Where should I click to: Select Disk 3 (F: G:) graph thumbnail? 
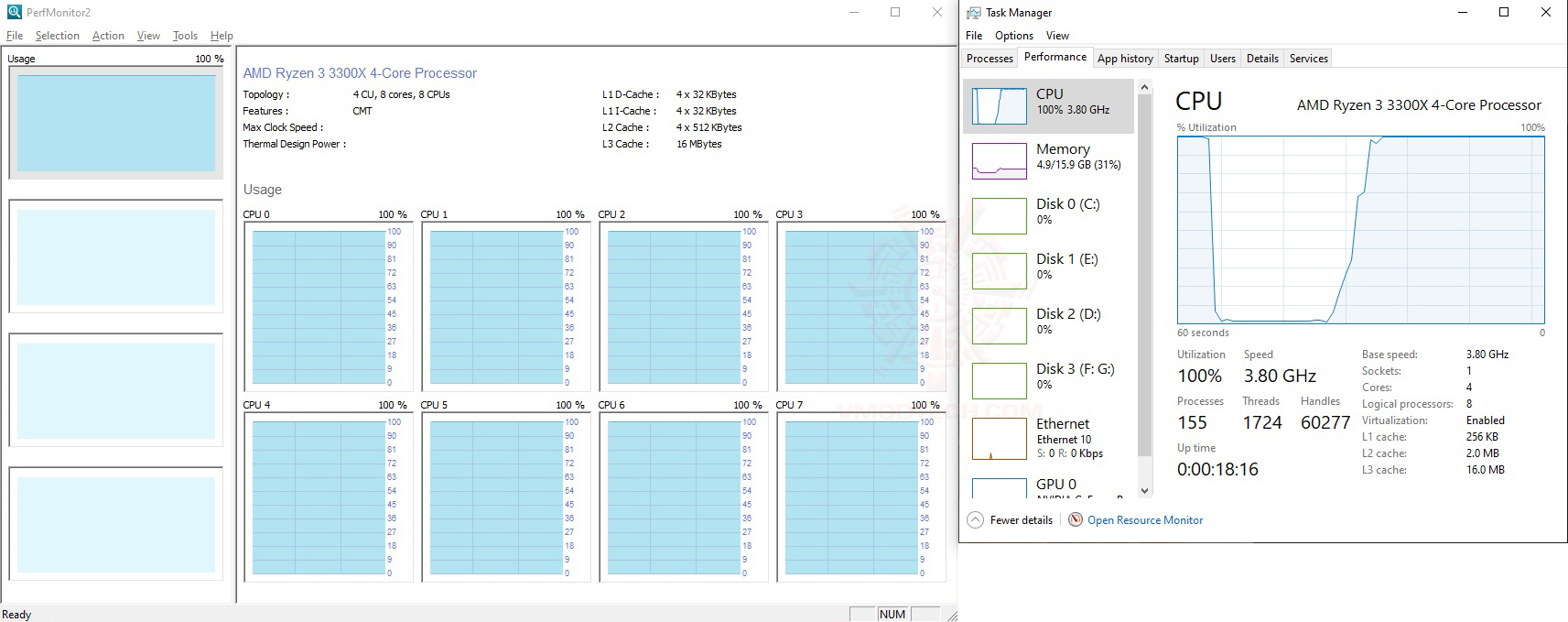[x=999, y=381]
